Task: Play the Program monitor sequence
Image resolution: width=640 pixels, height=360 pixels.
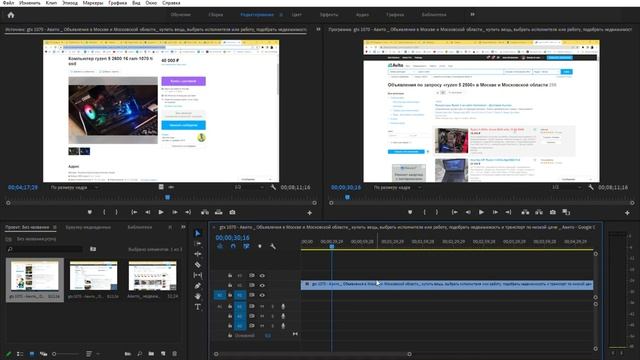Action: pyautogui.click(x=481, y=212)
